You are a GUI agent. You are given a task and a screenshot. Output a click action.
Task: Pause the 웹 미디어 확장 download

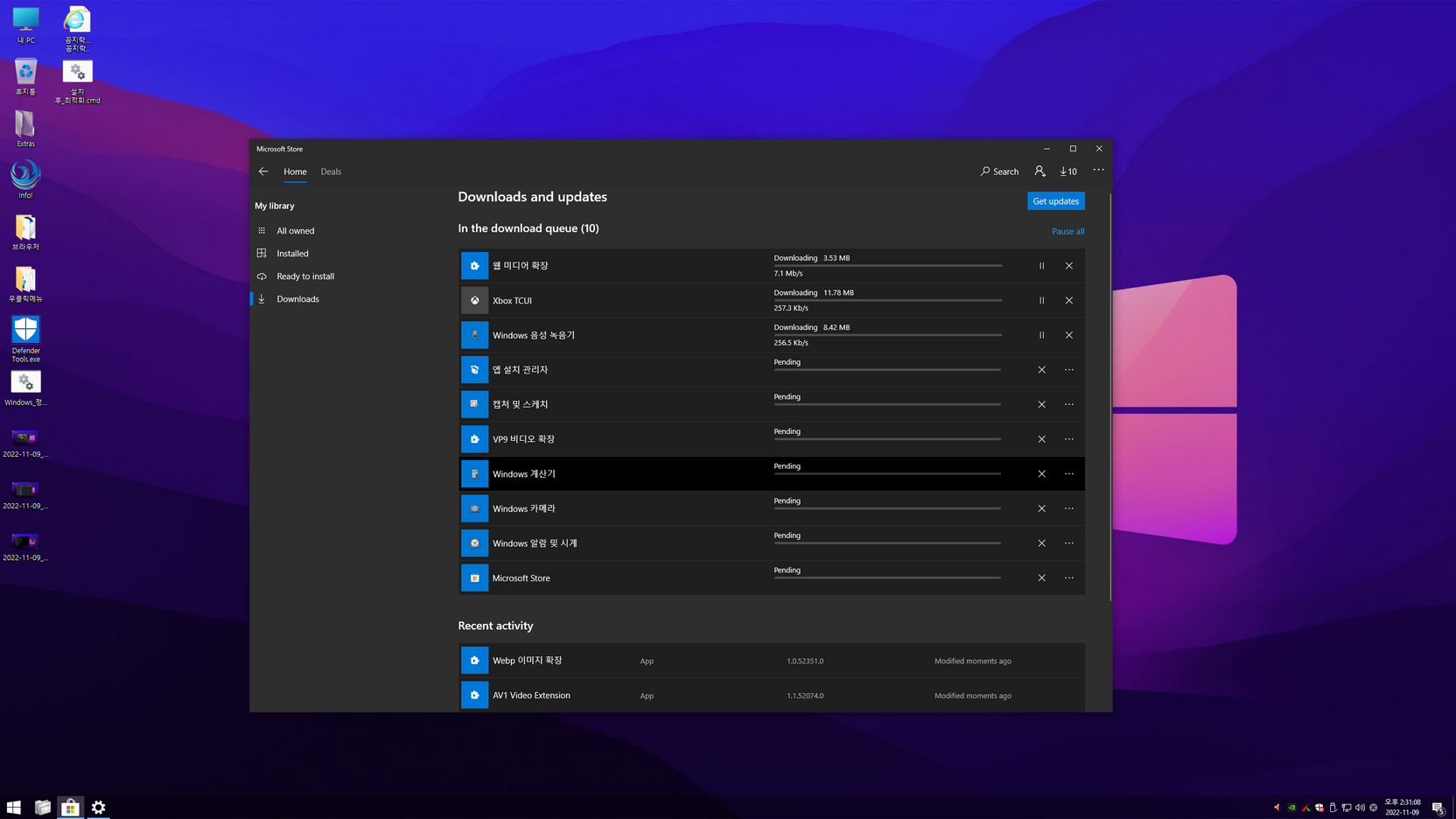pyautogui.click(x=1041, y=265)
